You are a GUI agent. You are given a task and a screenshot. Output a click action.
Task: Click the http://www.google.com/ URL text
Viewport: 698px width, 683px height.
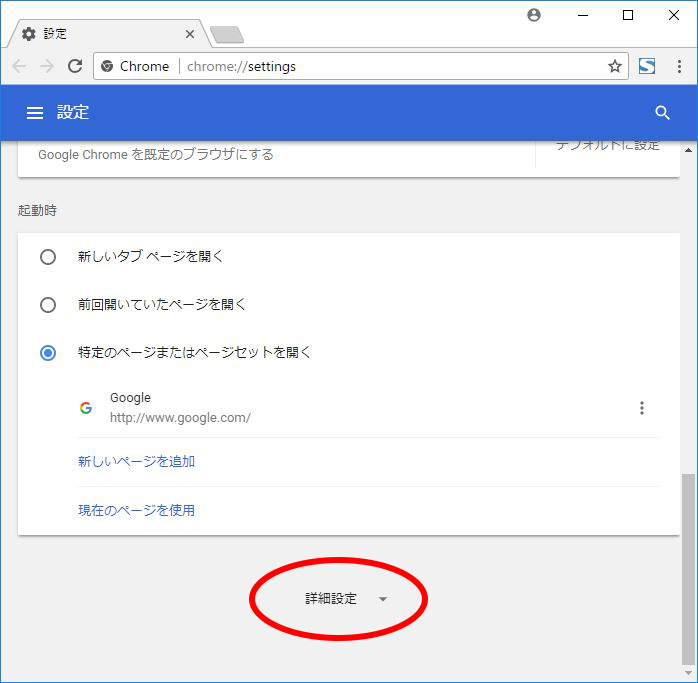(x=180, y=418)
